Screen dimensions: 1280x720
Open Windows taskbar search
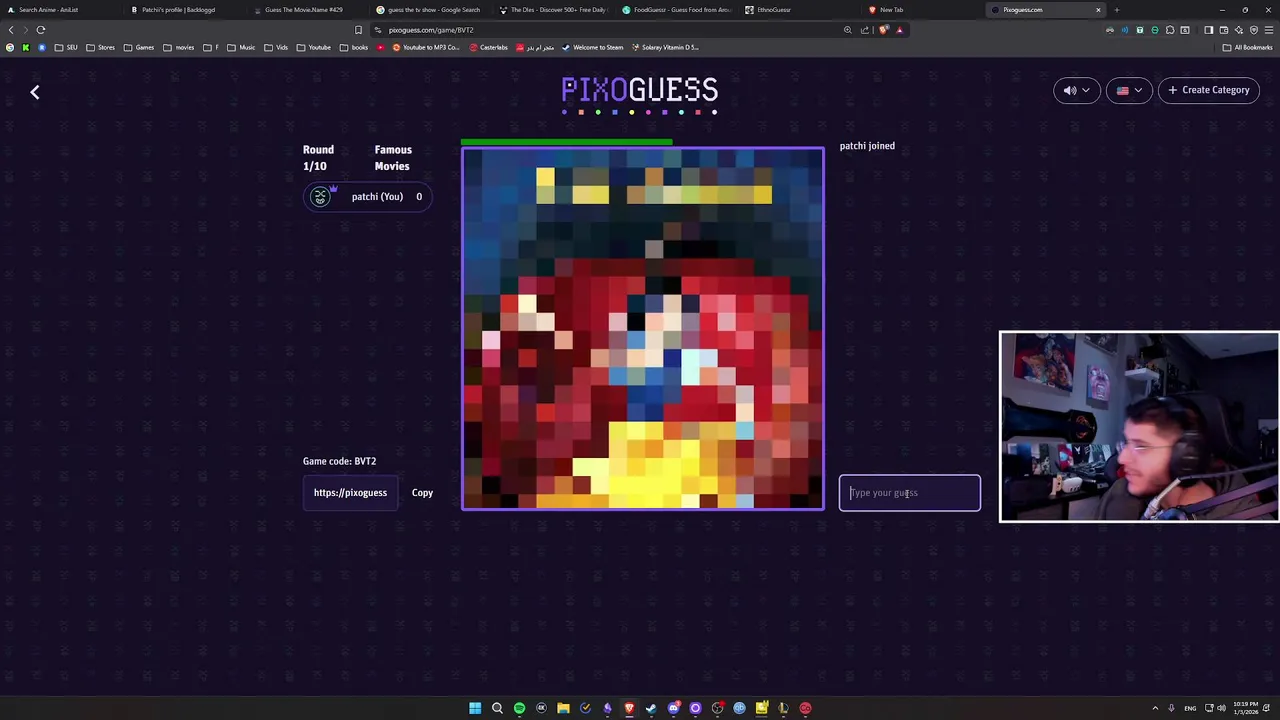point(497,708)
